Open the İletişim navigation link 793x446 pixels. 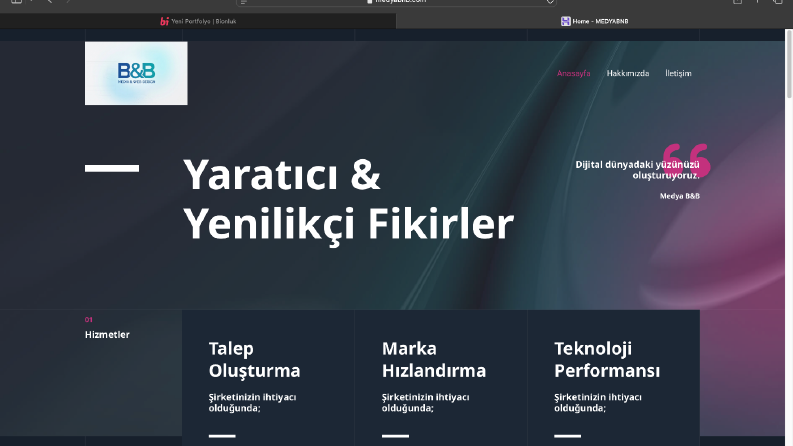[678, 73]
